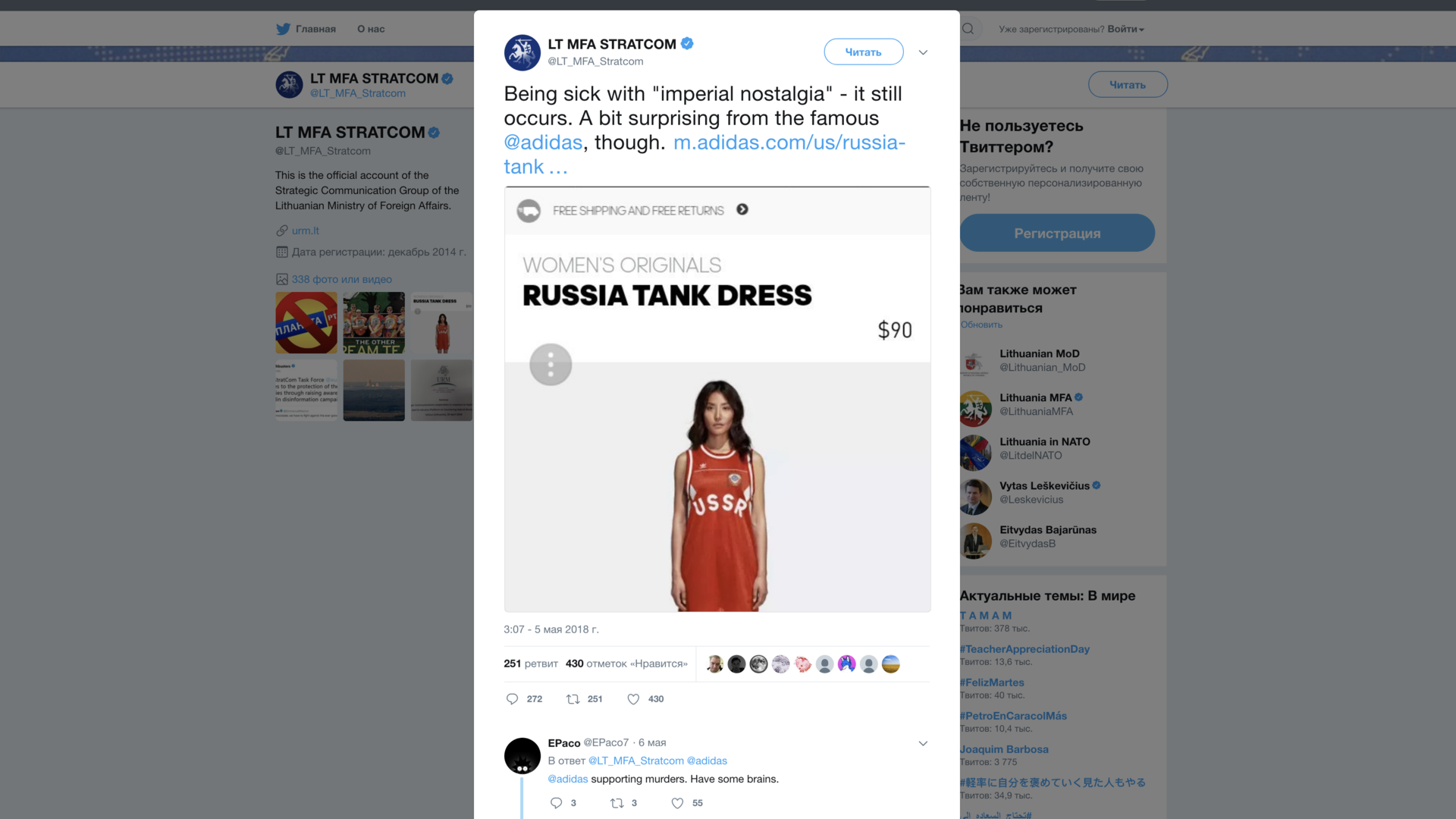1456x819 pixels.
Task: Like the LT MFA STRATCOM tweet
Action: 633,699
